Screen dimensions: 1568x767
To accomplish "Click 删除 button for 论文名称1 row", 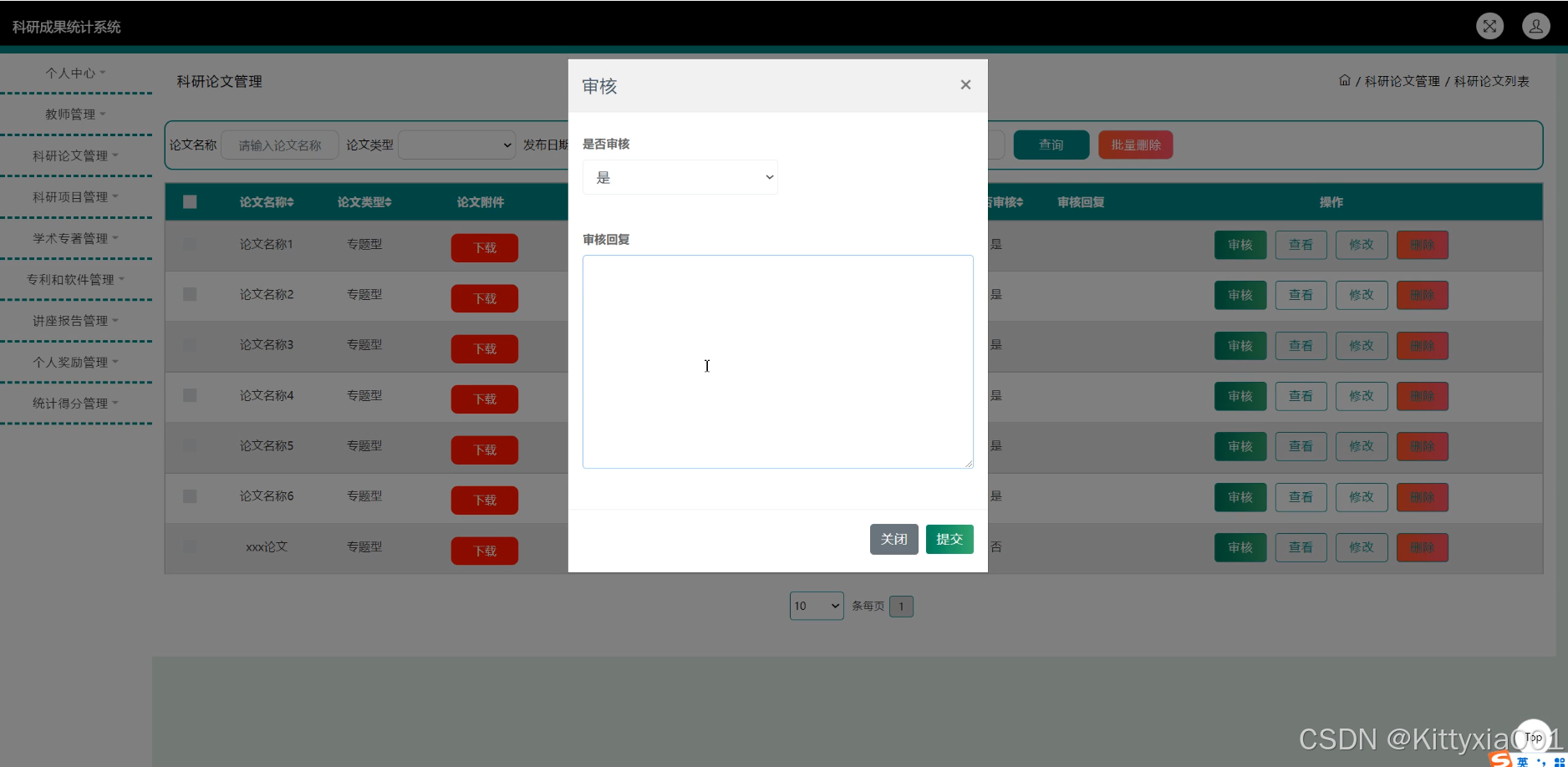I will (1423, 245).
